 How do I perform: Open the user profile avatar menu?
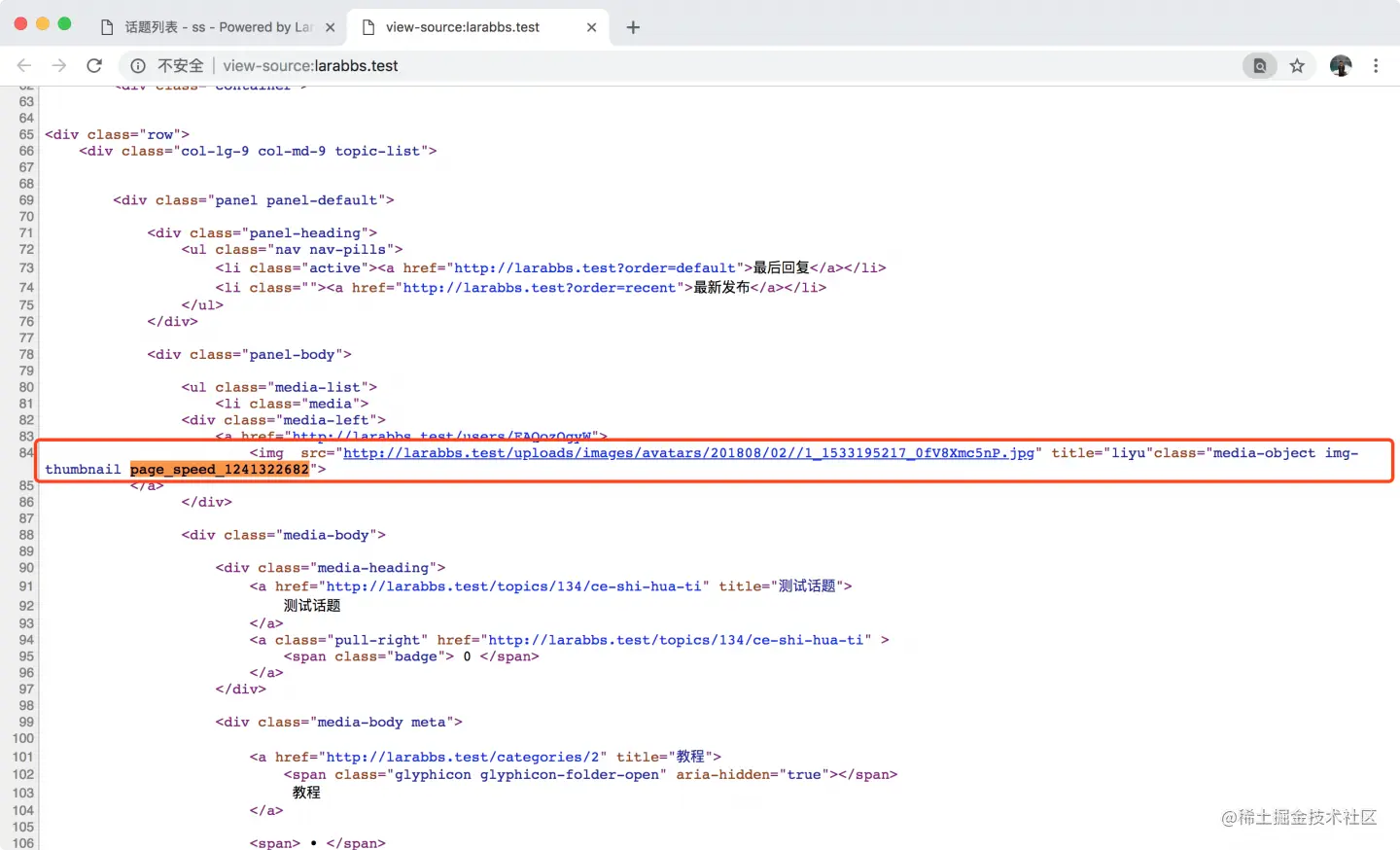(1341, 65)
